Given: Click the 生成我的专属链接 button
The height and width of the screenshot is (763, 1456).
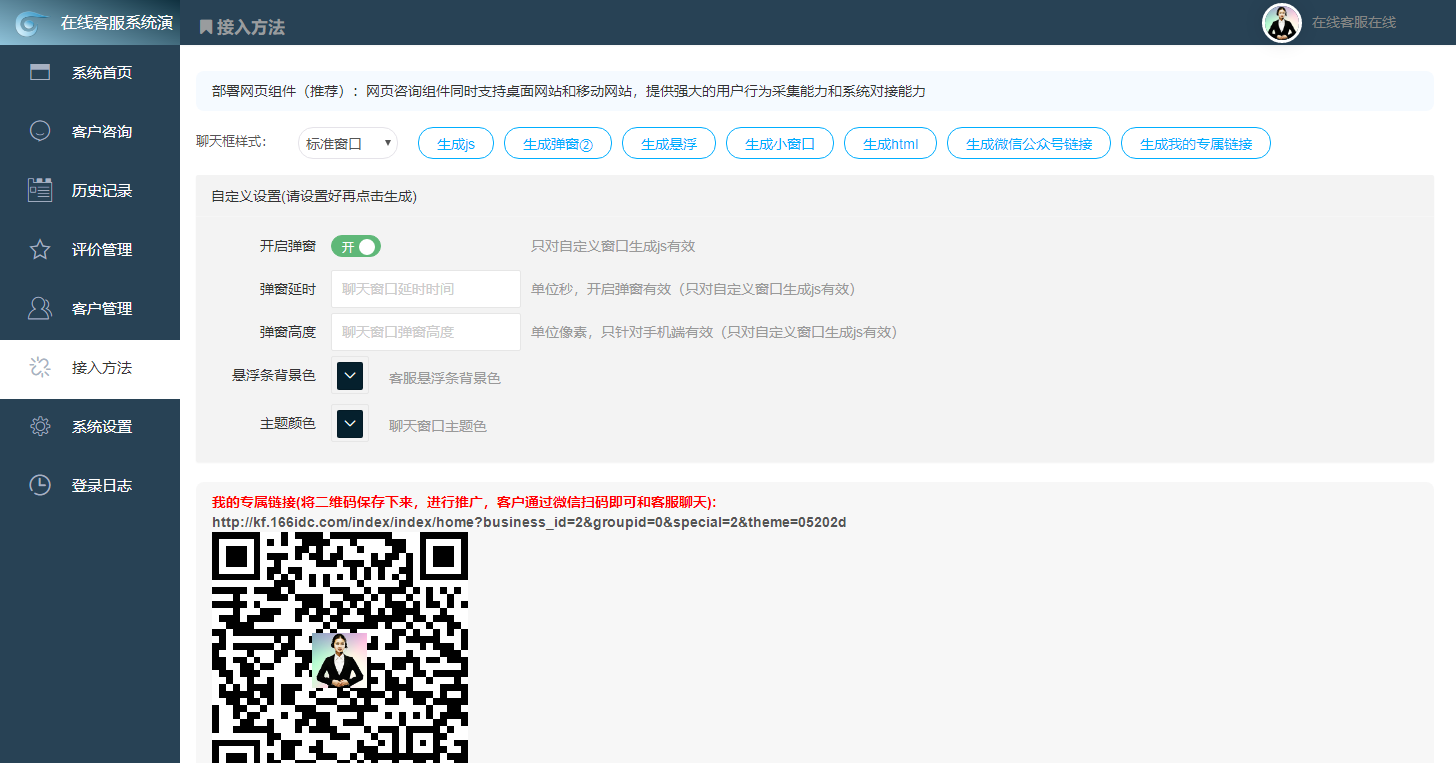Looking at the screenshot, I should tap(1196, 143).
